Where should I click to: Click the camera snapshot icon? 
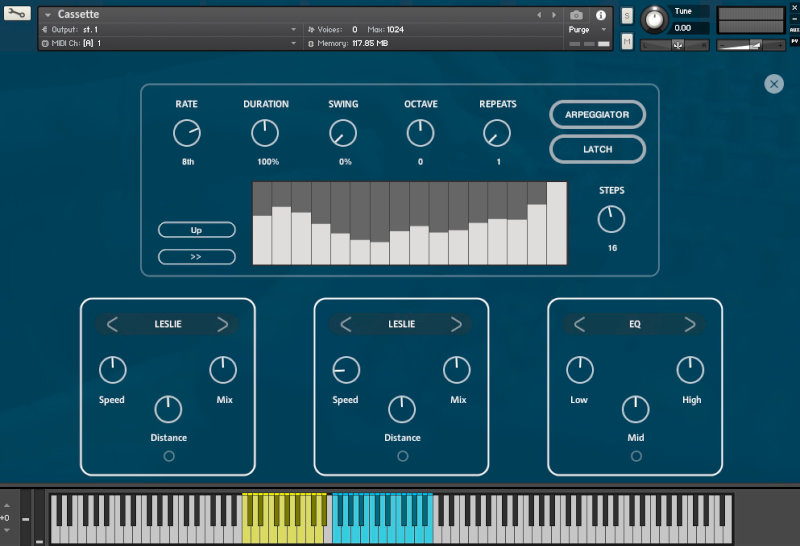(576, 15)
